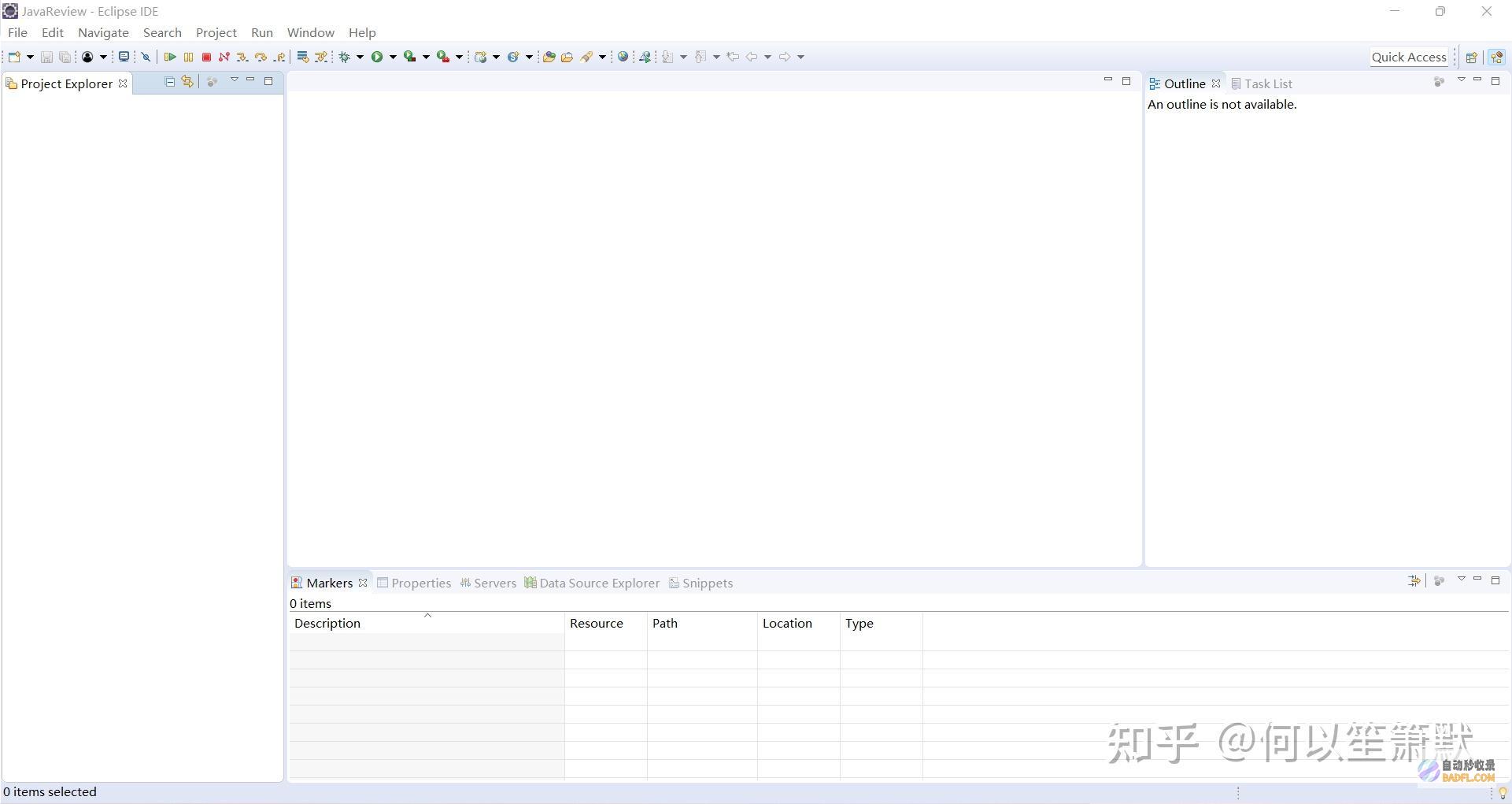
Task: Open the Edit menu
Action: [53, 32]
